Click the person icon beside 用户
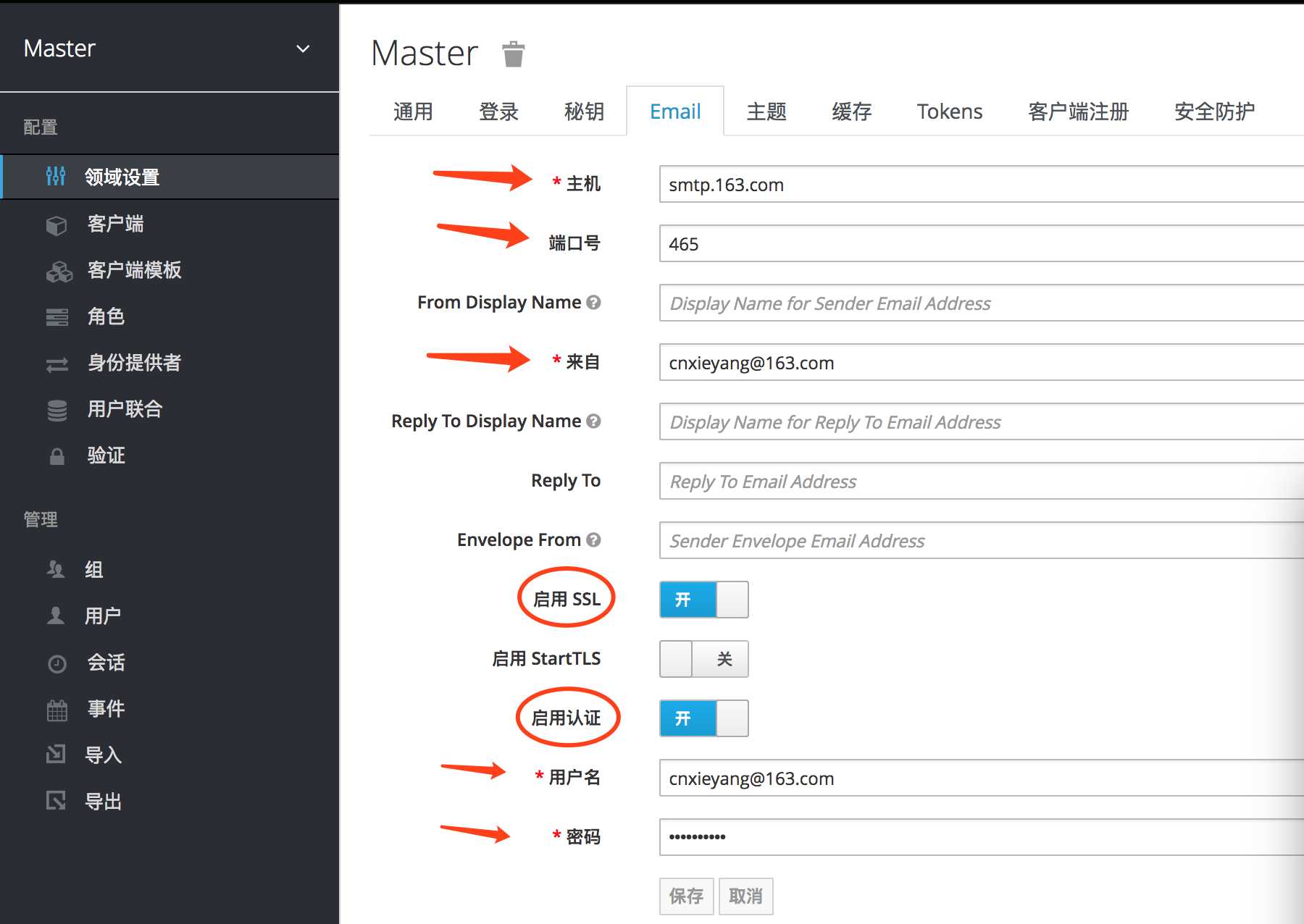This screenshot has width=1304, height=924. tap(56, 616)
